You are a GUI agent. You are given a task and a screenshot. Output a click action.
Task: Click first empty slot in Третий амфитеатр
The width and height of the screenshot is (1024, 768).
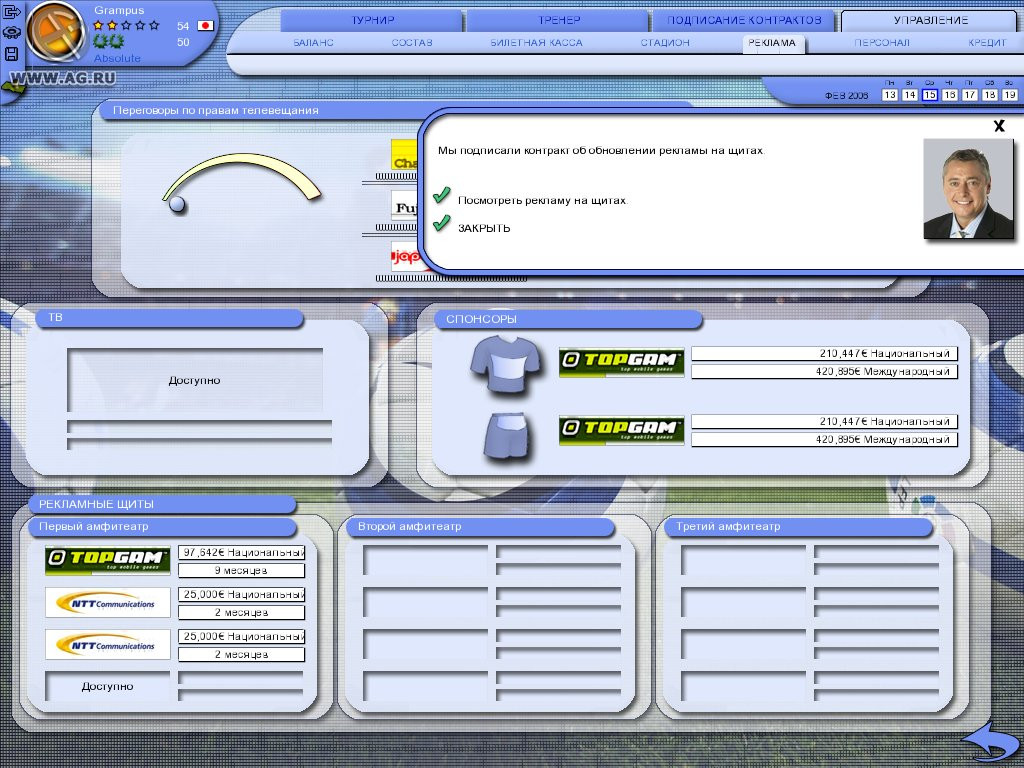pos(744,560)
